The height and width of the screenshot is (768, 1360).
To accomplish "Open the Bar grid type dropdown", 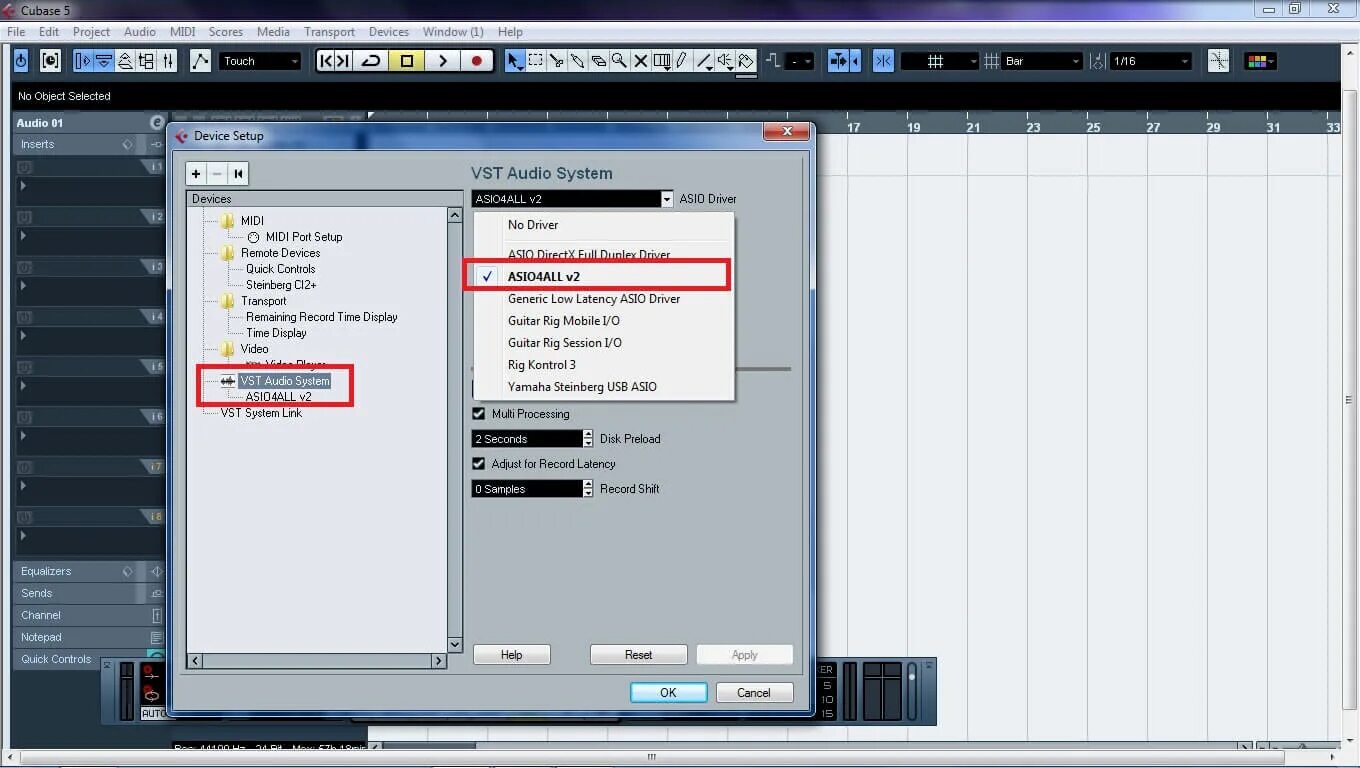I will [1043, 61].
